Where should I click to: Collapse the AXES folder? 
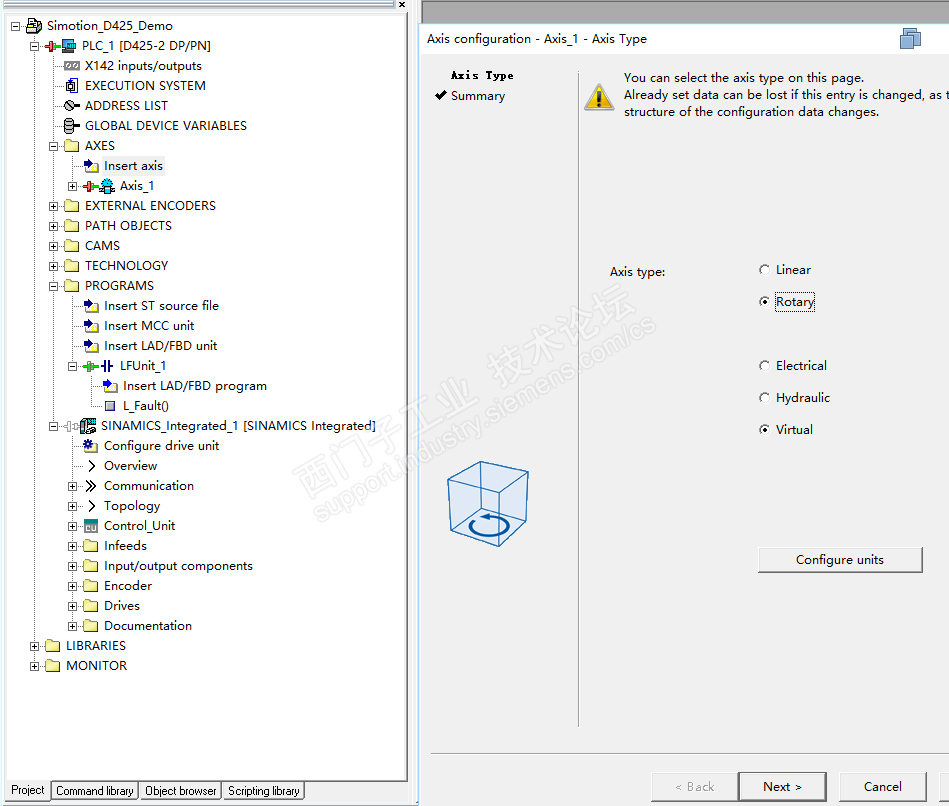[x=54, y=146]
